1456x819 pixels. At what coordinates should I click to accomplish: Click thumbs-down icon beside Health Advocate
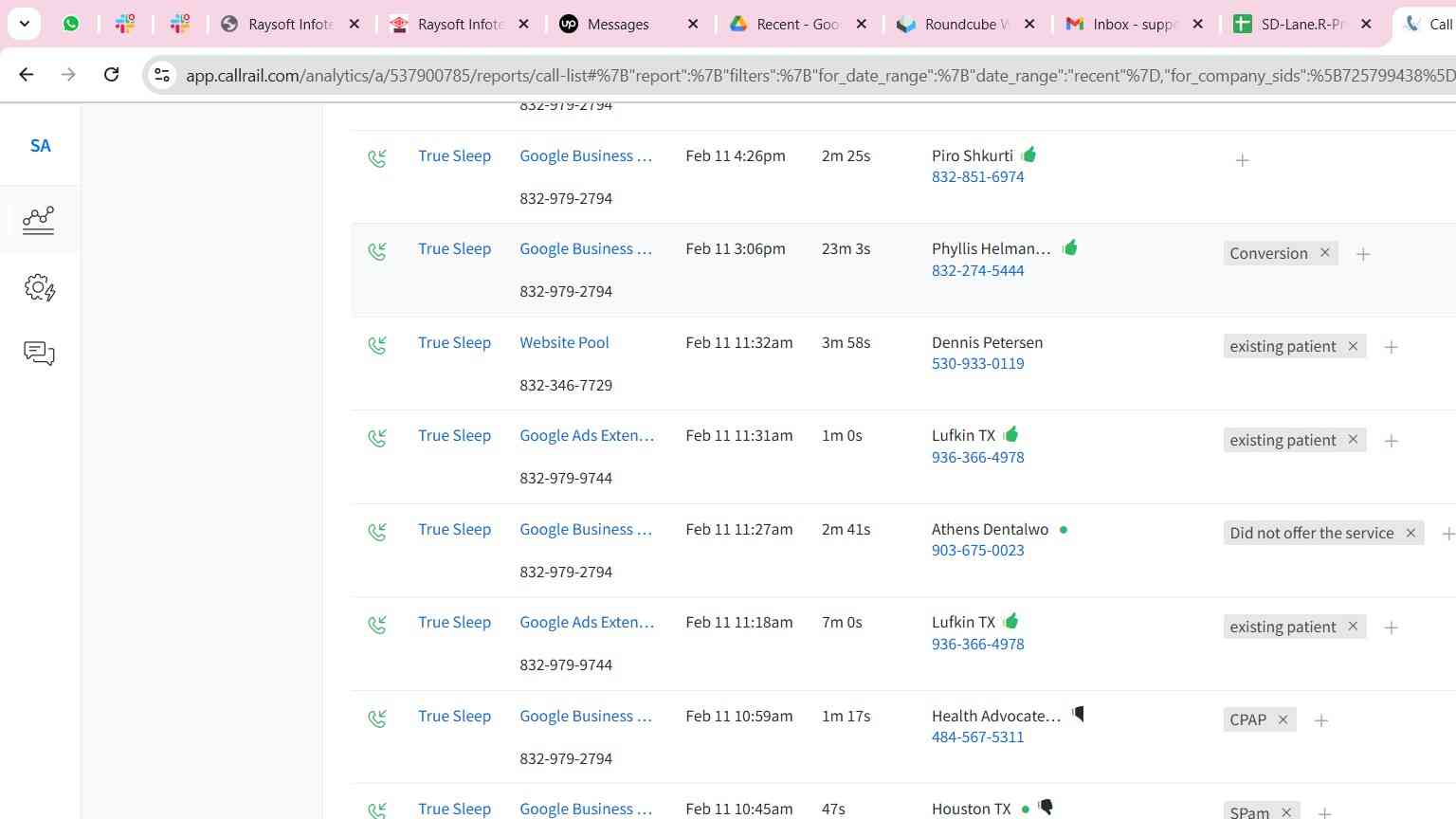(1078, 714)
